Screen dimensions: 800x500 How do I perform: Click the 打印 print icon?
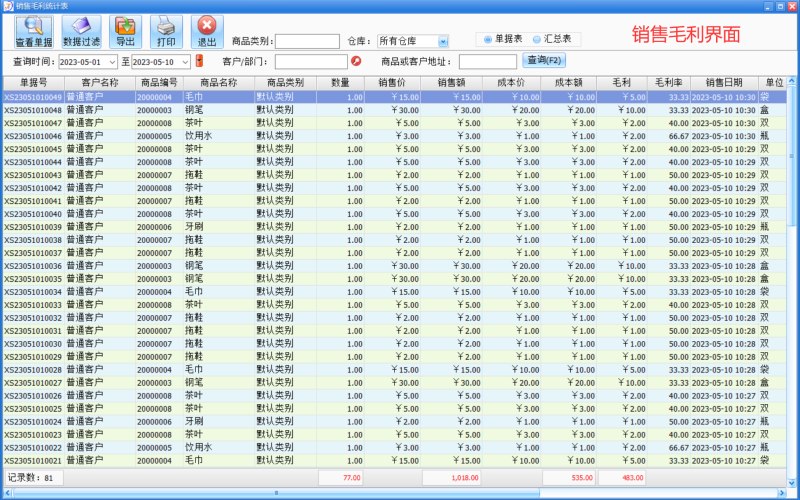166,32
